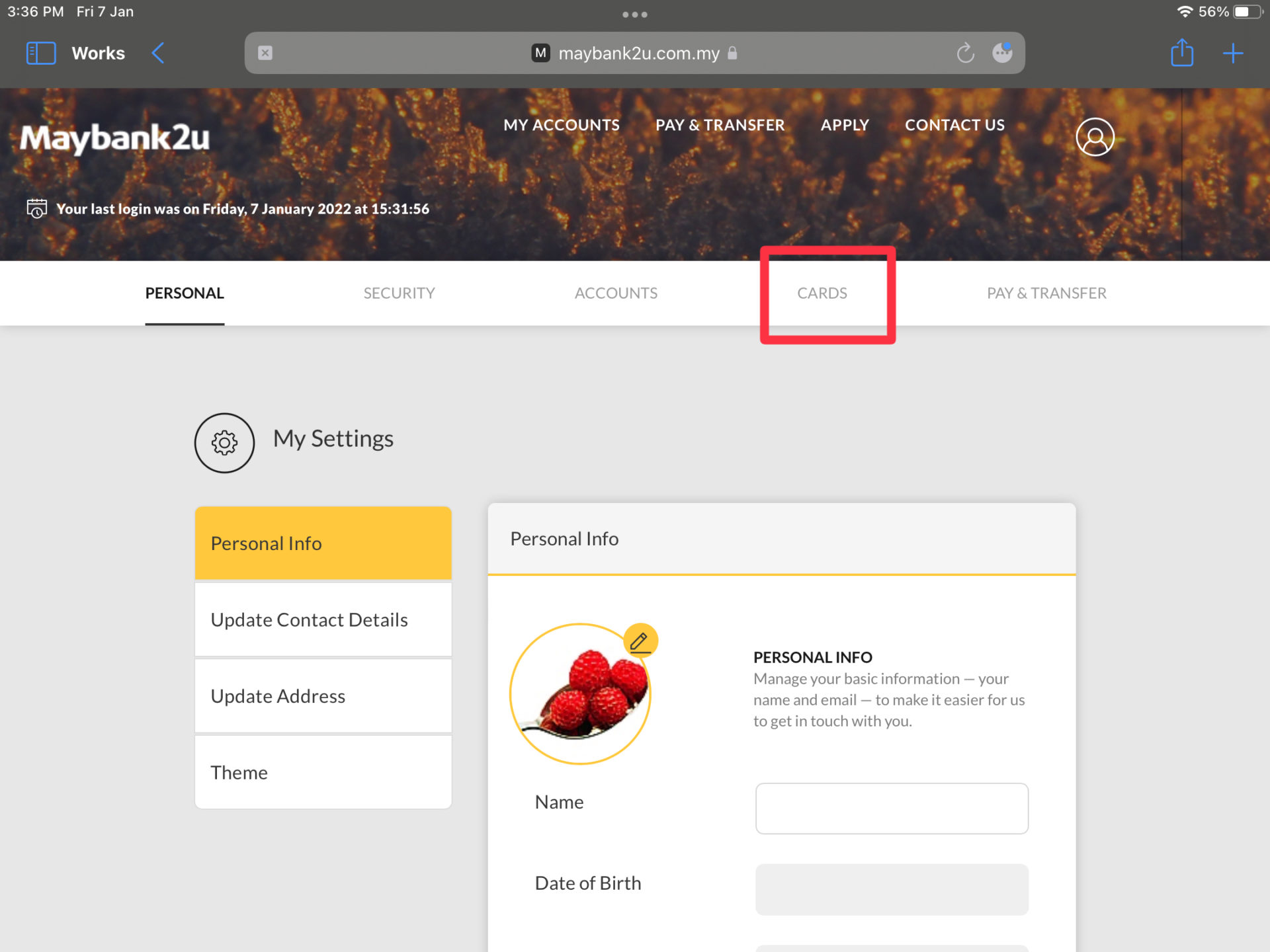Screen dimensions: 1270x952
Task: Tap the pencil edit icon on the profile photo
Action: [x=640, y=641]
